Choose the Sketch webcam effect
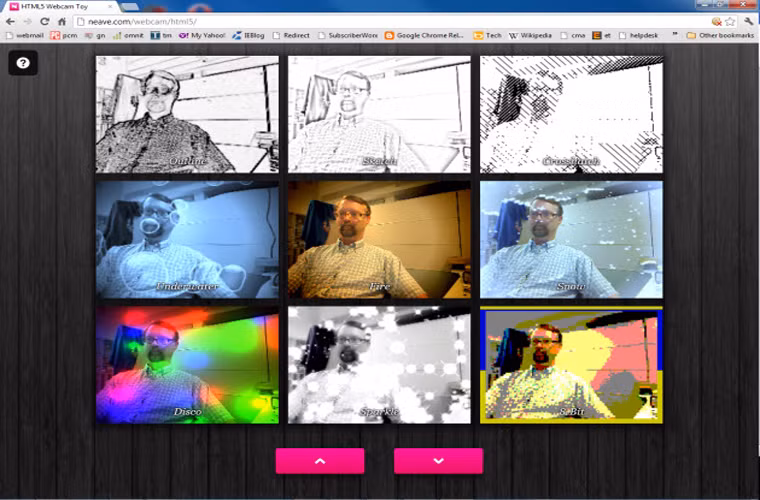The height and width of the screenshot is (500, 760). click(379, 114)
